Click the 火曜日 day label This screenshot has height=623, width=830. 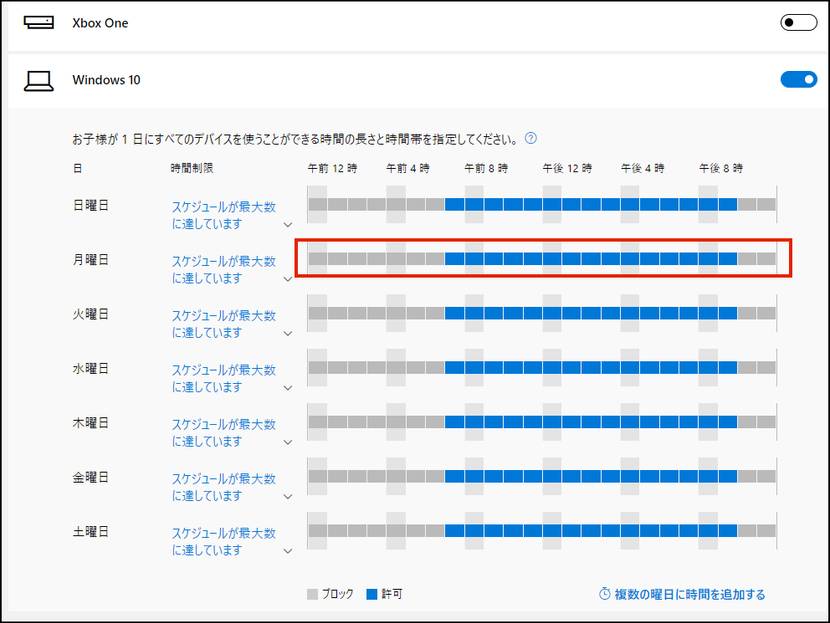(91, 314)
